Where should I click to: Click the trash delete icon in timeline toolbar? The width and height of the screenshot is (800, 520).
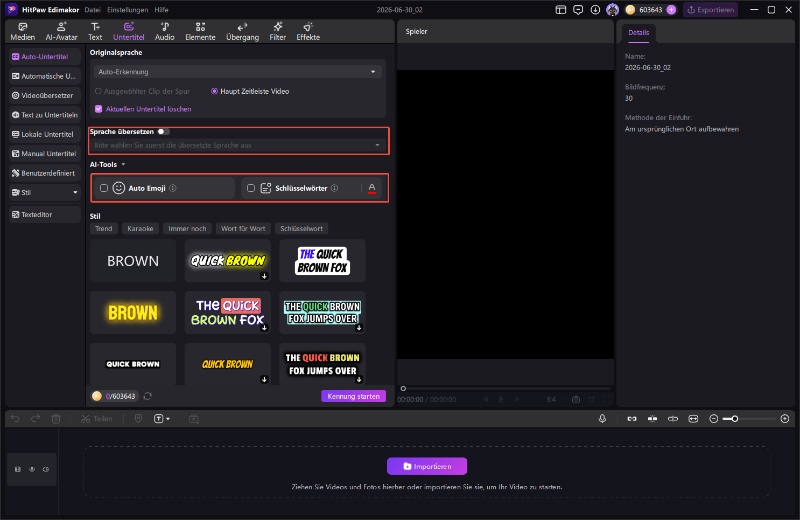56,418
